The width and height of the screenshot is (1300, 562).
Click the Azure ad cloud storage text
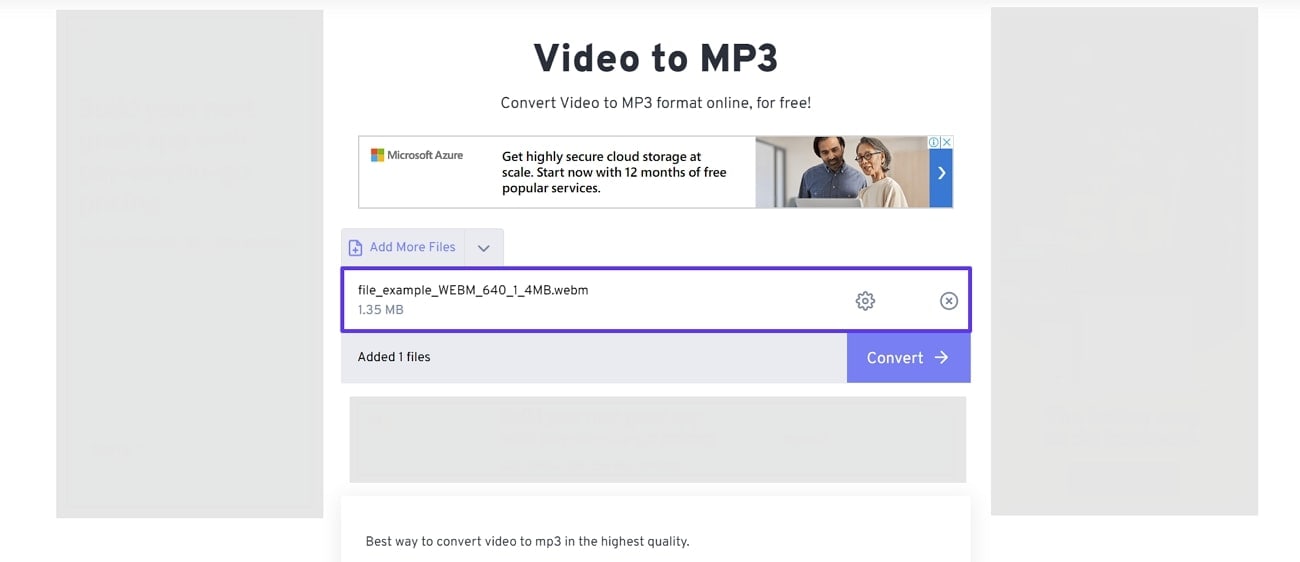(614, 172)
